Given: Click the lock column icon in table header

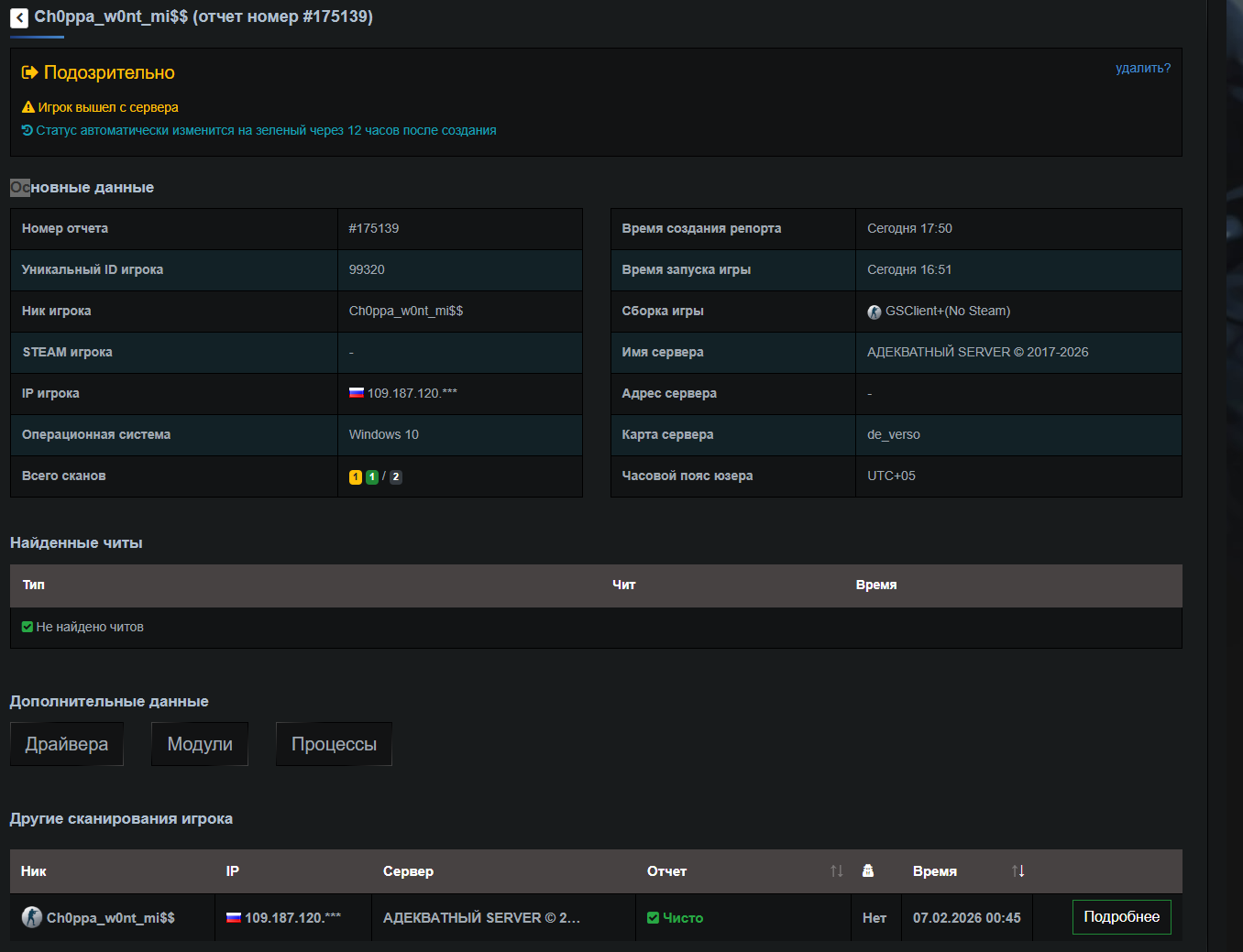Looking at the screenshot, I should pyautogui.click(x=868, y=870).
